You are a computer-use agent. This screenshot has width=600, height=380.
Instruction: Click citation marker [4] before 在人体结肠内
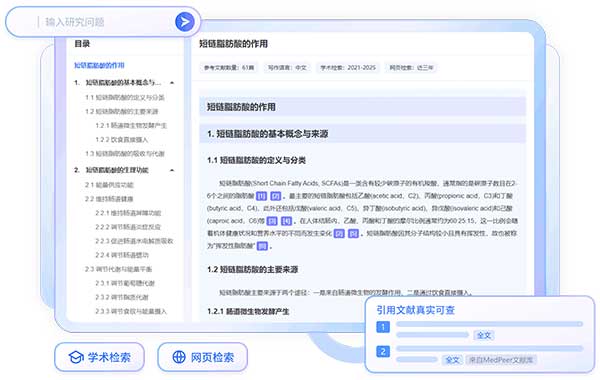point(287,221)
